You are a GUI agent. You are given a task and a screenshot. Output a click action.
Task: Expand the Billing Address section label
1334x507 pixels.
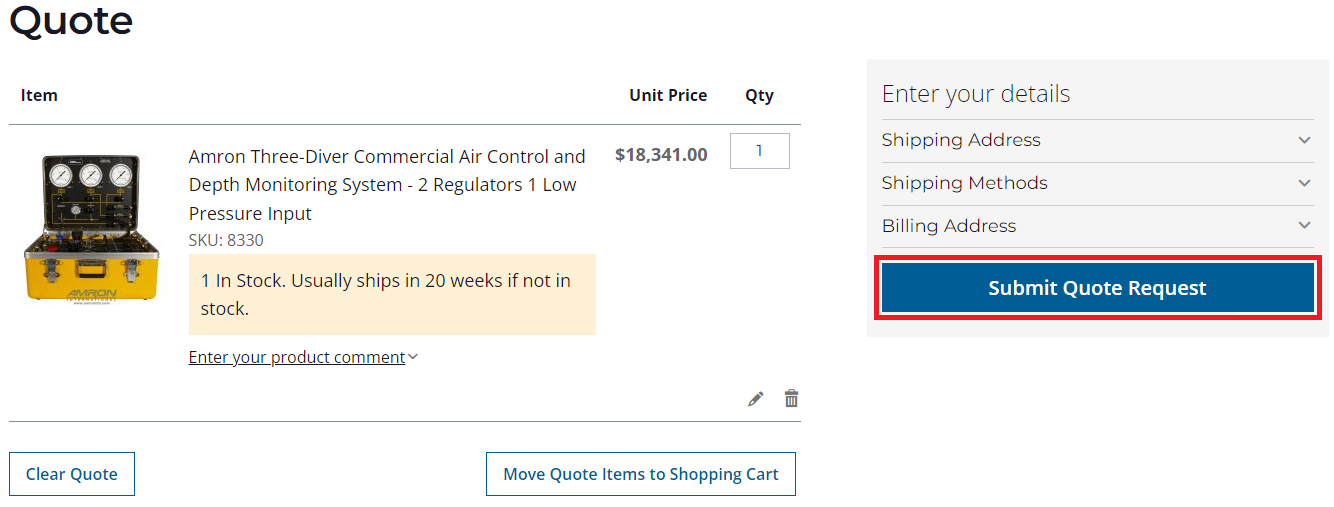click(x=948, y=227)
